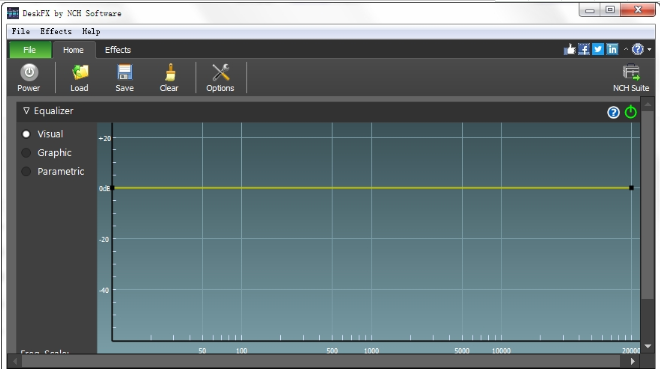Open the Effects menu in menu bar
660x369 pixels.
pos(56,31)
